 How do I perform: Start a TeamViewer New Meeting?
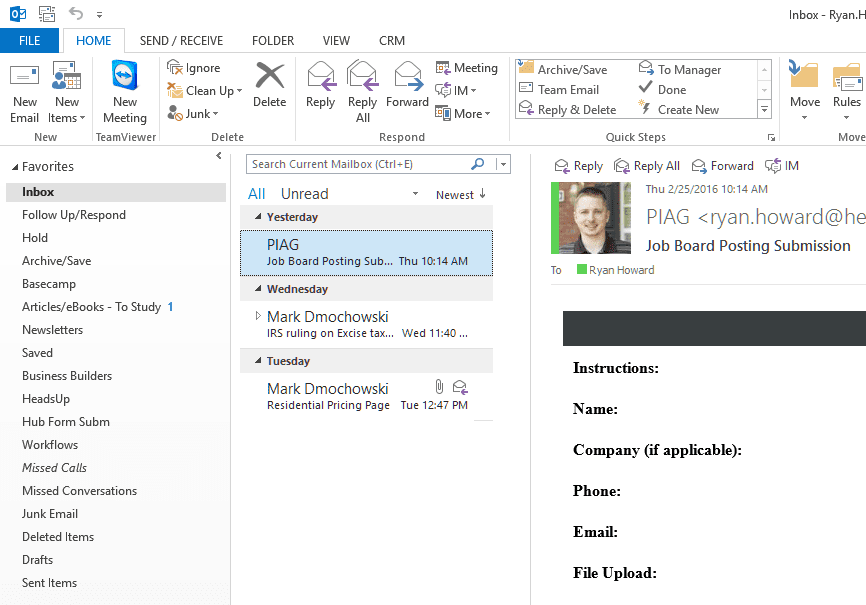point(125,93)
